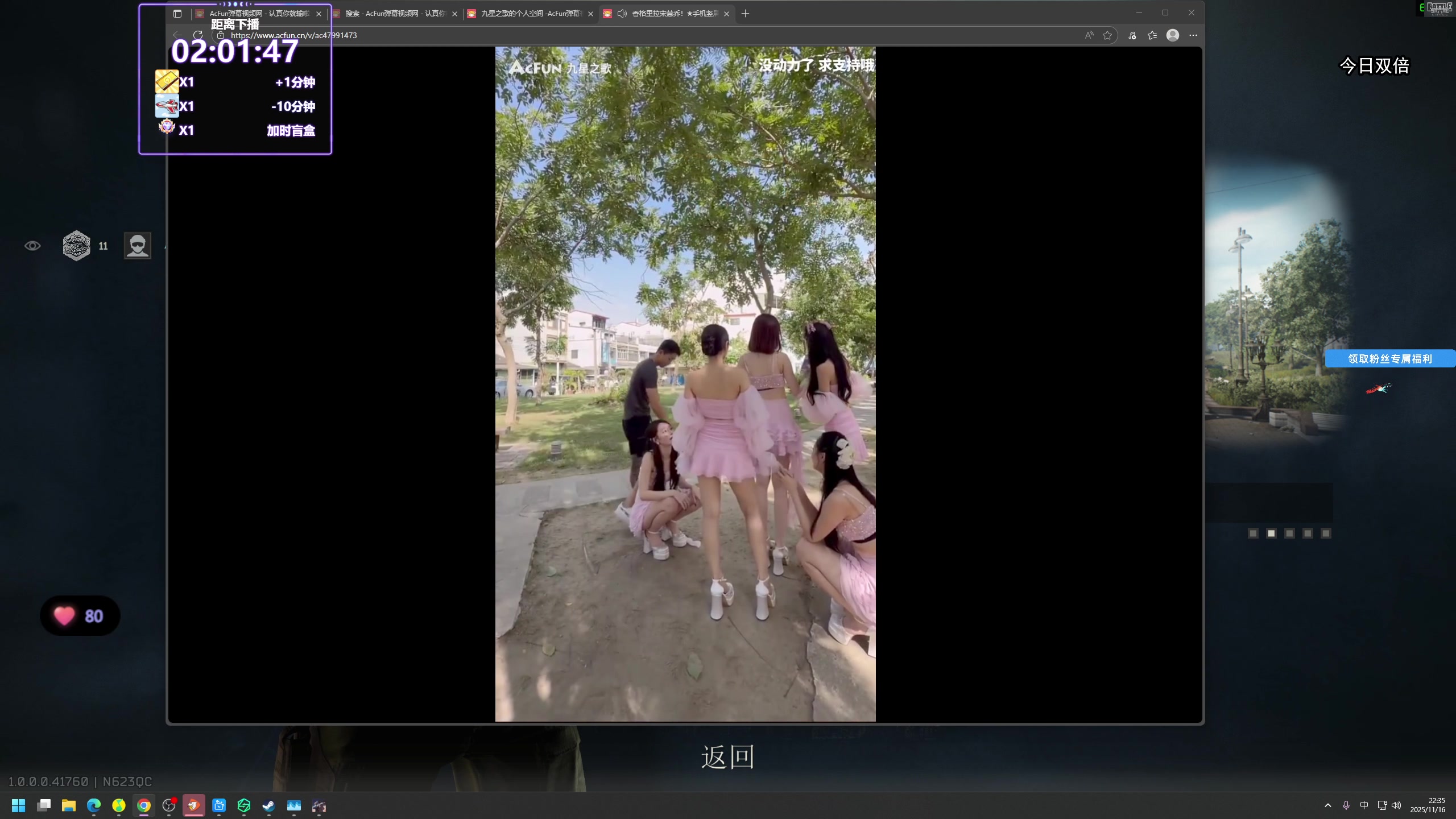Toggle the eye visibility icon

click(32, 246)
